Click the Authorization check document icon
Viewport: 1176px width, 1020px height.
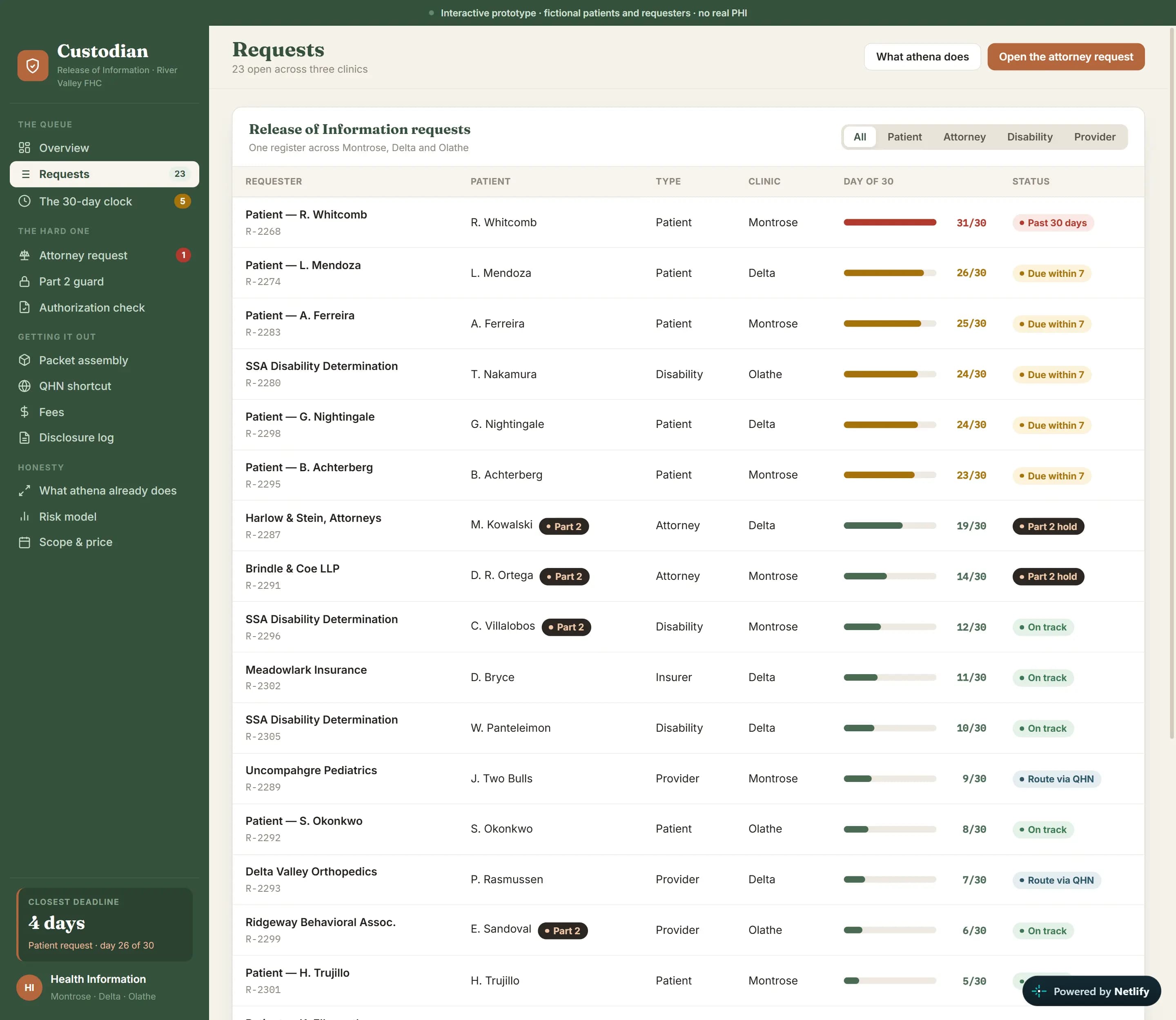click(x=24, y=307)
